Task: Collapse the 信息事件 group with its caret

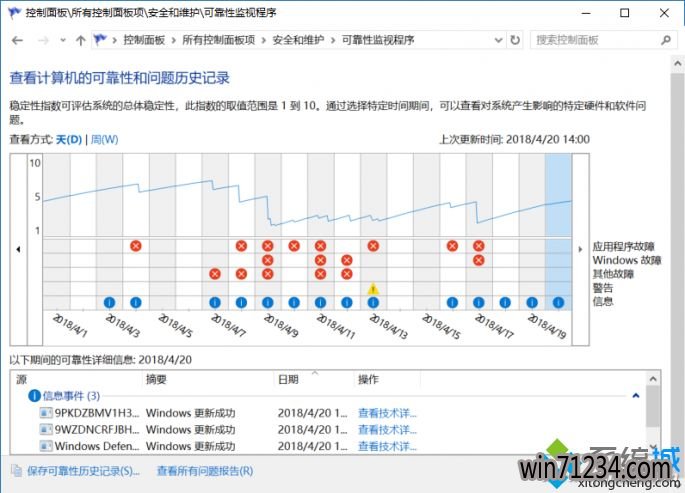Action: pos(636,396)
